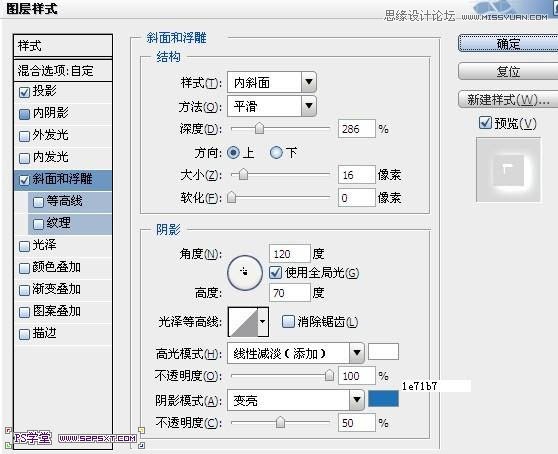Enable the 等高线 contour checkbox
Screen dimensions: 558x454
[38, 202]
